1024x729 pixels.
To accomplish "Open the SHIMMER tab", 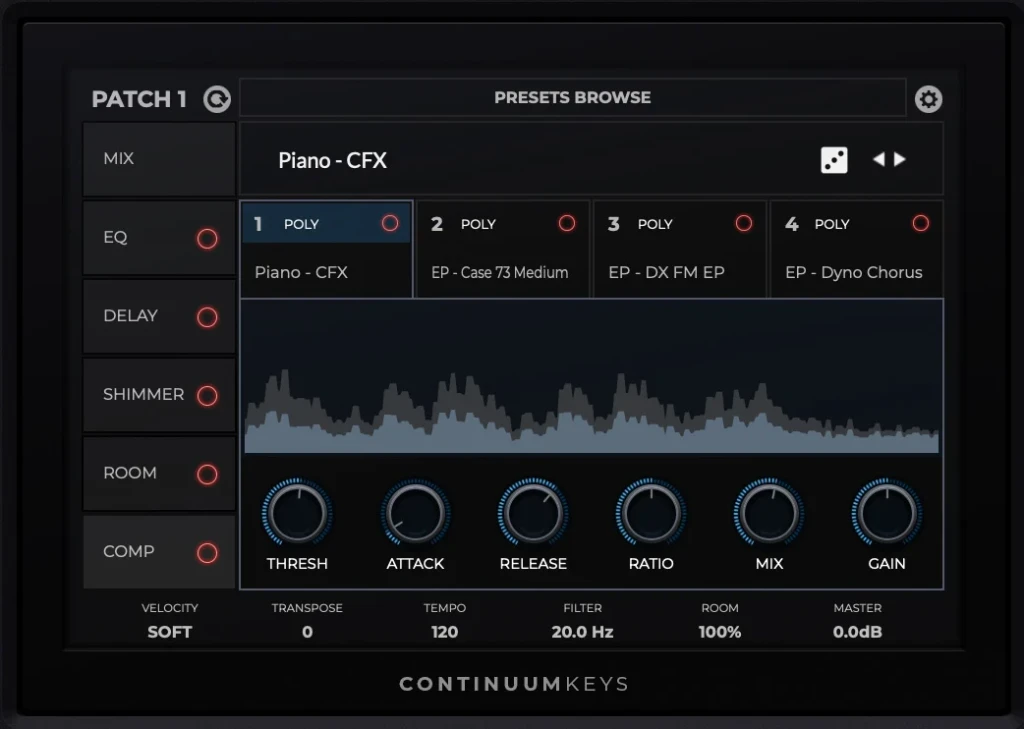I will 159,395.
